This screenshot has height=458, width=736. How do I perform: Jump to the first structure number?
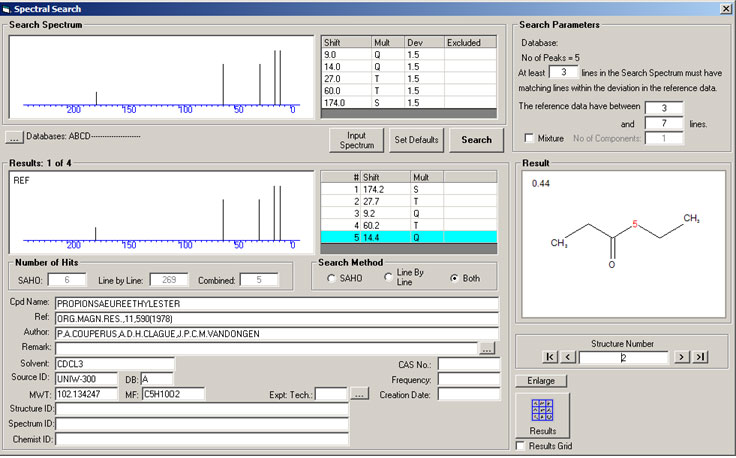click(549, 357)
